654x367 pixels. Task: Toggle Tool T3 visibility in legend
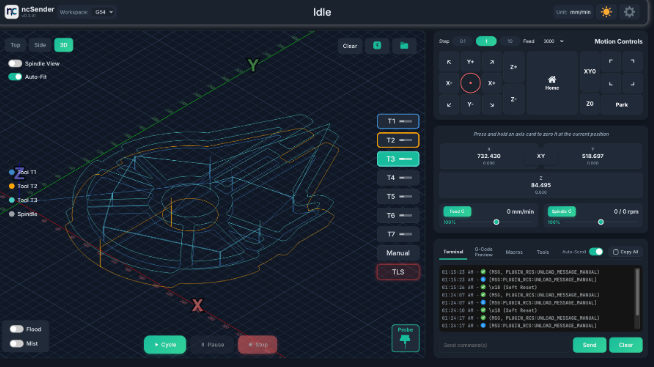pyautogui.click(x=23, y=200)
